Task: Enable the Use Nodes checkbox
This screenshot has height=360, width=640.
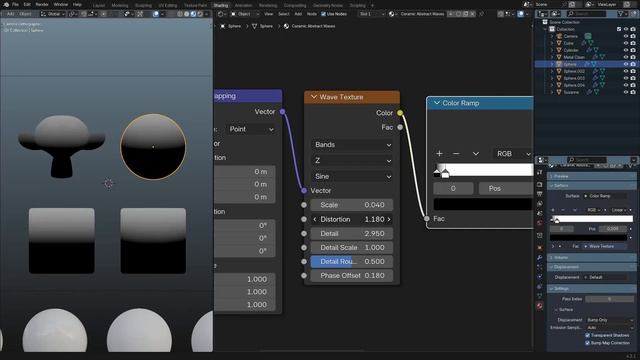Action: tap(323, 14)
